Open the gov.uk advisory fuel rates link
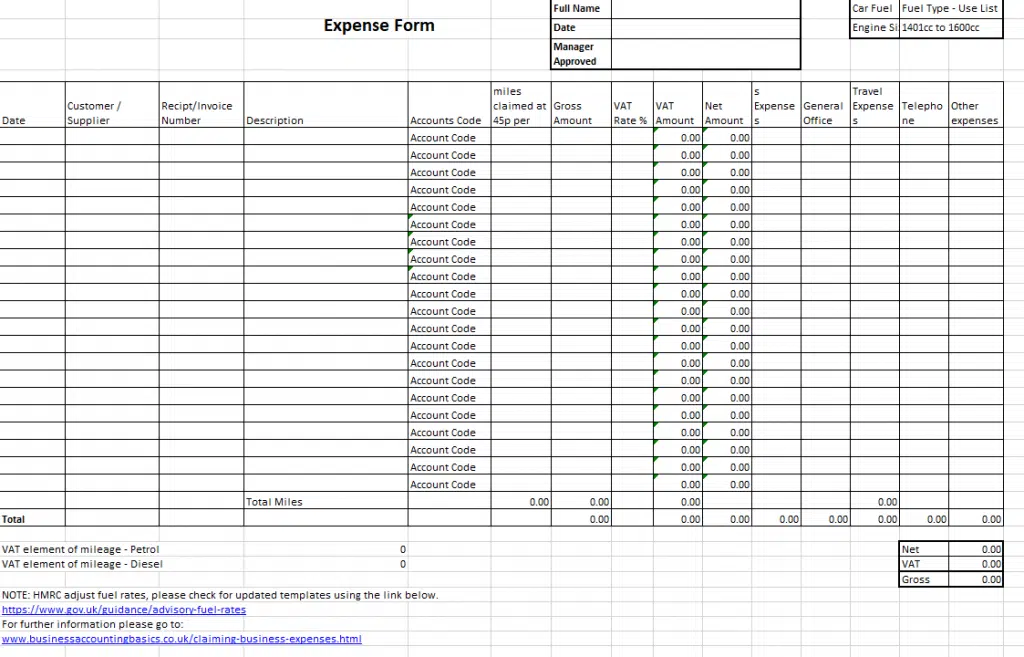 tap(124, 609)
